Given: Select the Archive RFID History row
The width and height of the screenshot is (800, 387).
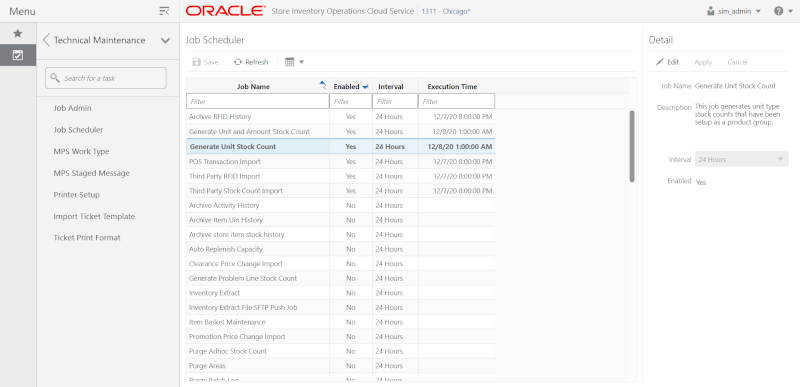Looking at the screenshot, I should (x=340, y=117).
